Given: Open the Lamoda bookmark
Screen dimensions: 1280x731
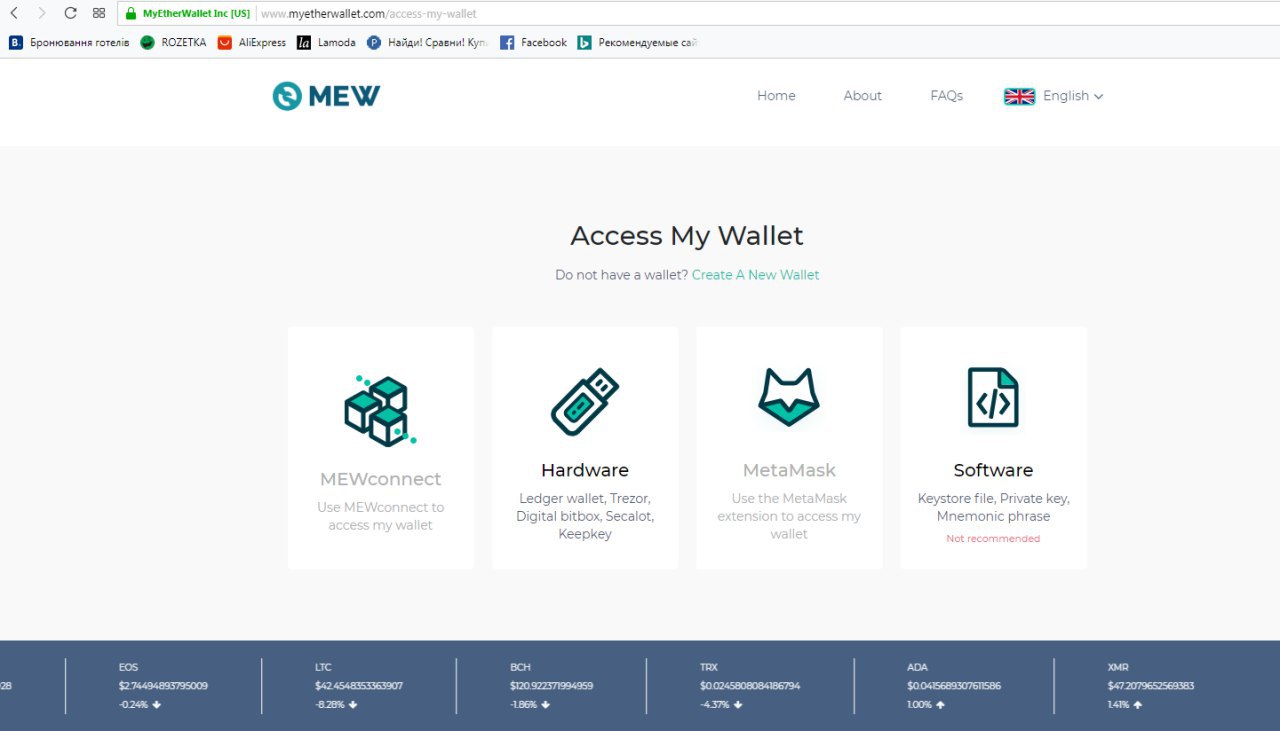Looking at the screenshot, I should tap(326, 42).
